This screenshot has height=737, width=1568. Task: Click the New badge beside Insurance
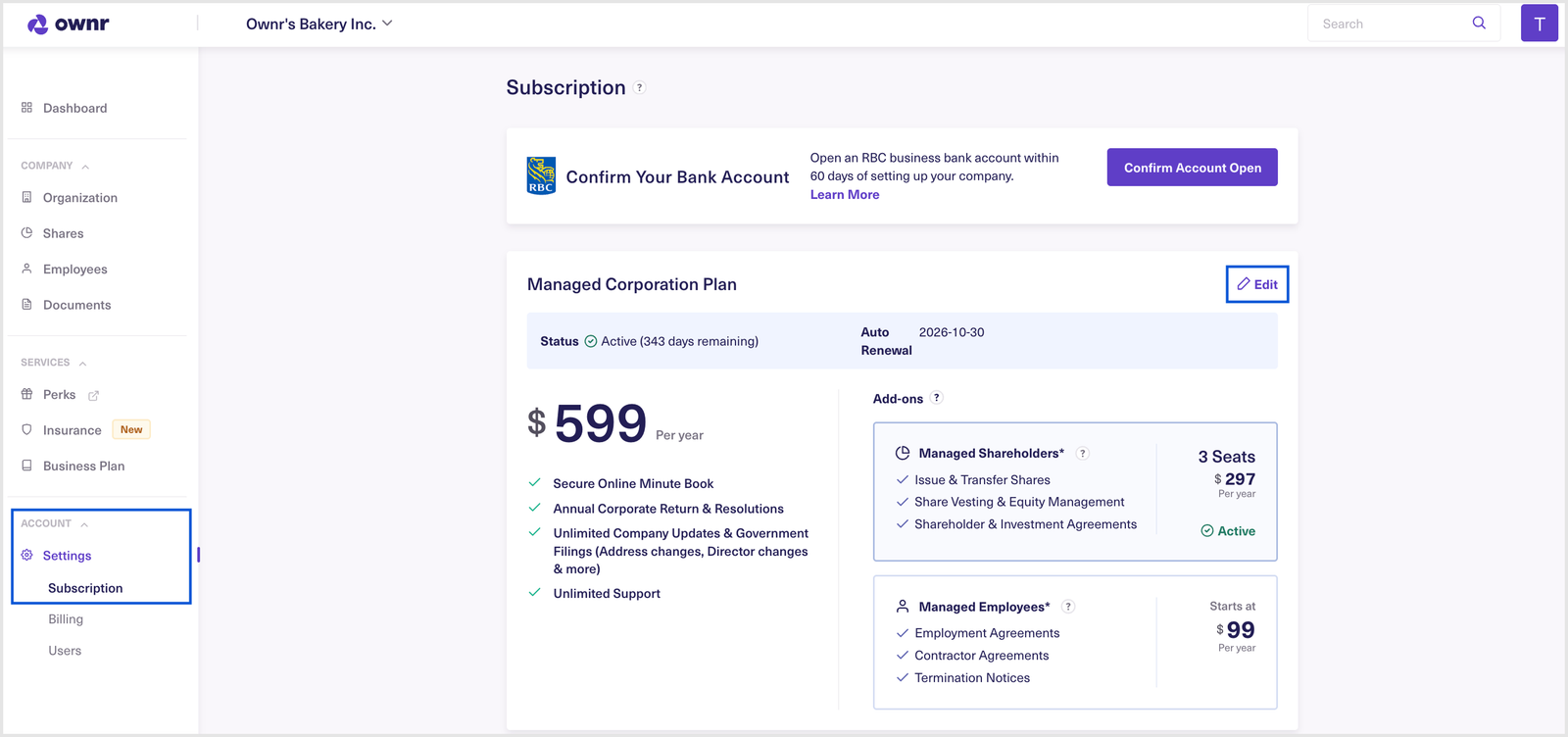click(x=131, y=429)
